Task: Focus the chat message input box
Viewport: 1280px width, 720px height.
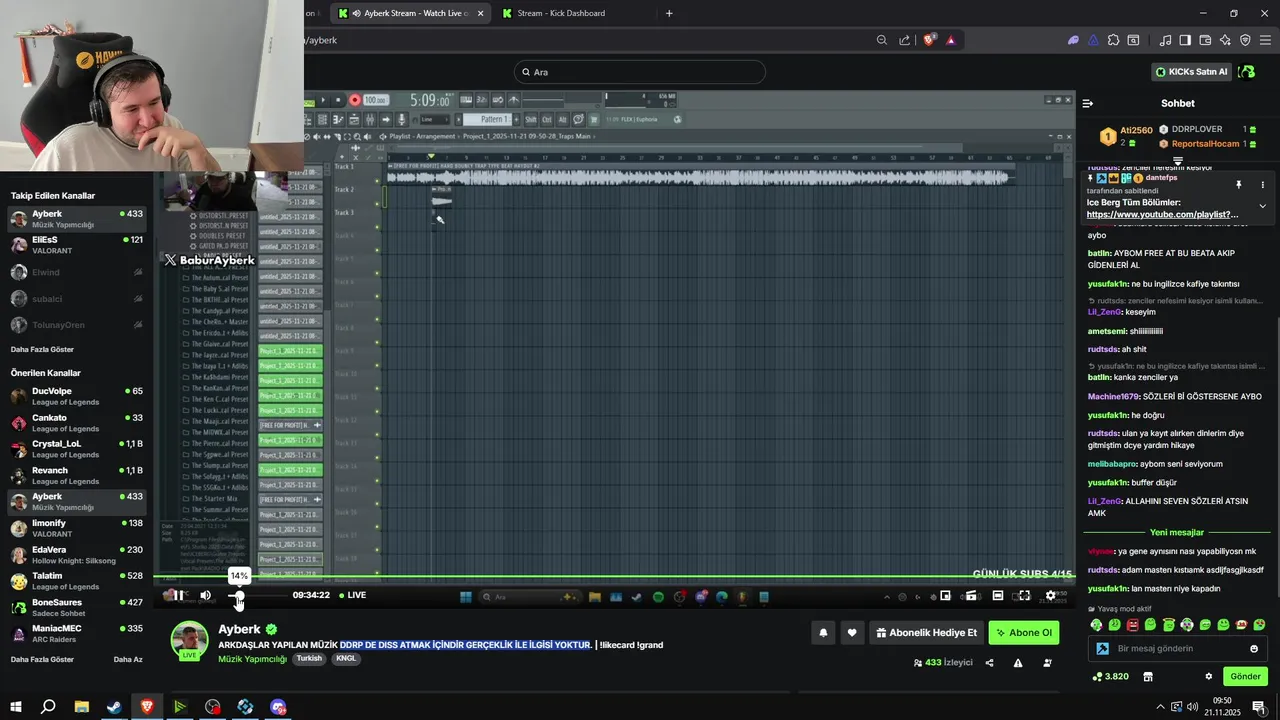Action: 1178,648
